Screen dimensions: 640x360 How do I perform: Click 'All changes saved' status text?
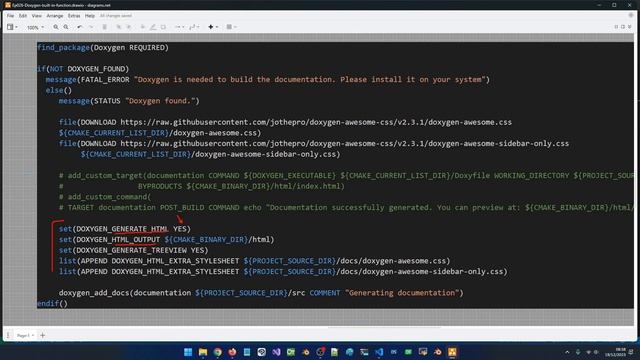116,16
